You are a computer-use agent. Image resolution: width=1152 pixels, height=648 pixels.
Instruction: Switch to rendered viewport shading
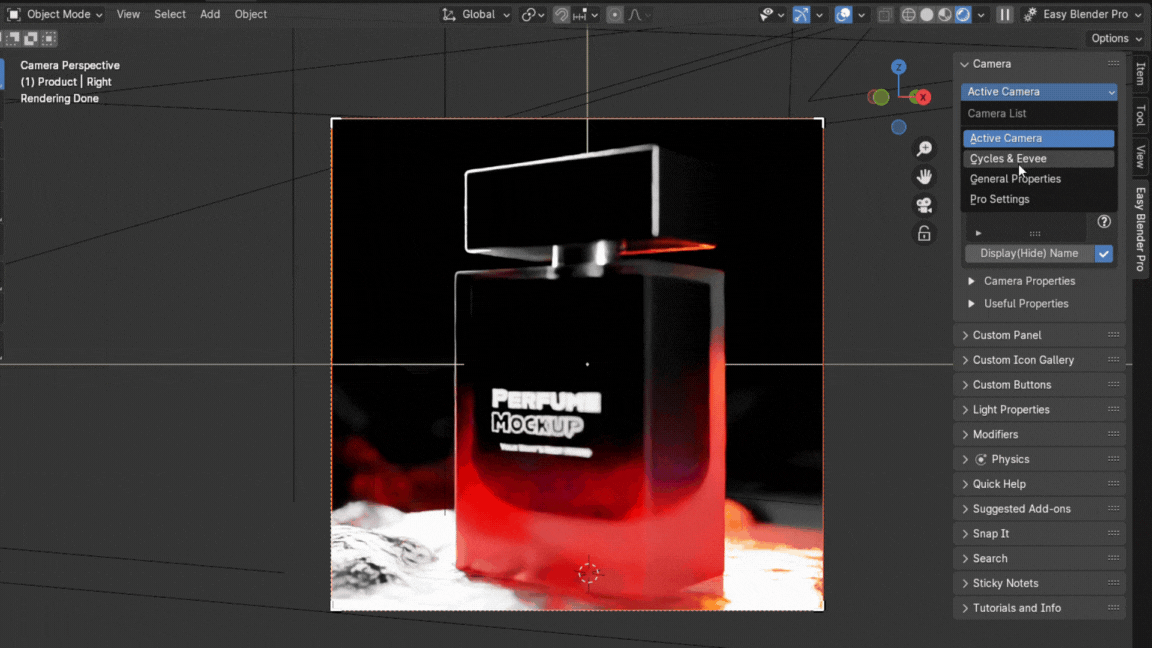[x=963, y=15]
